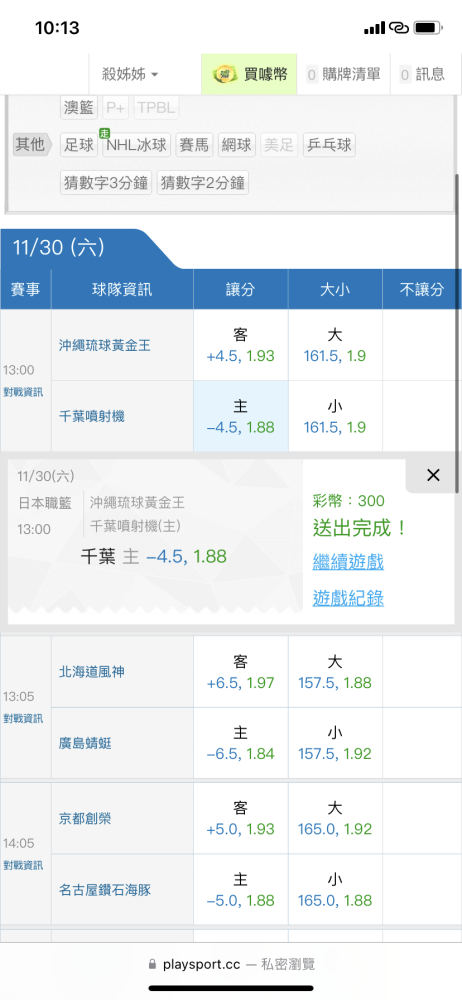Pick 大 161.5 over option
The image size is (462, 1000).
[x=335, y=345]
